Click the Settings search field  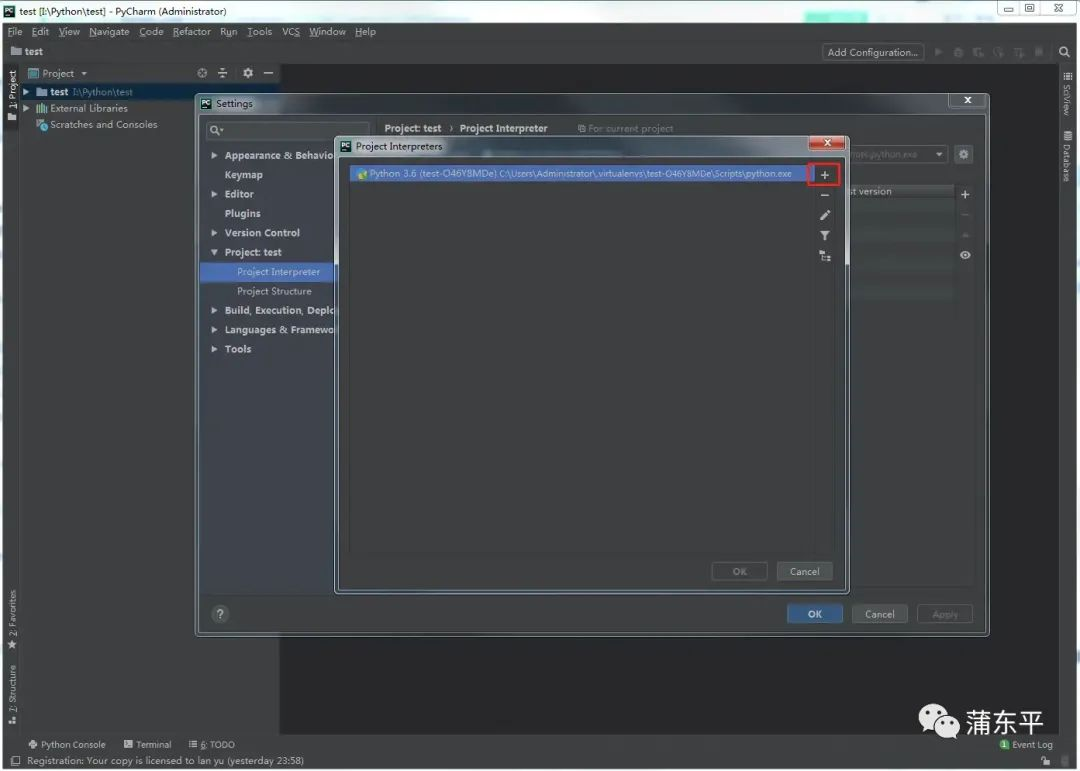287,129
